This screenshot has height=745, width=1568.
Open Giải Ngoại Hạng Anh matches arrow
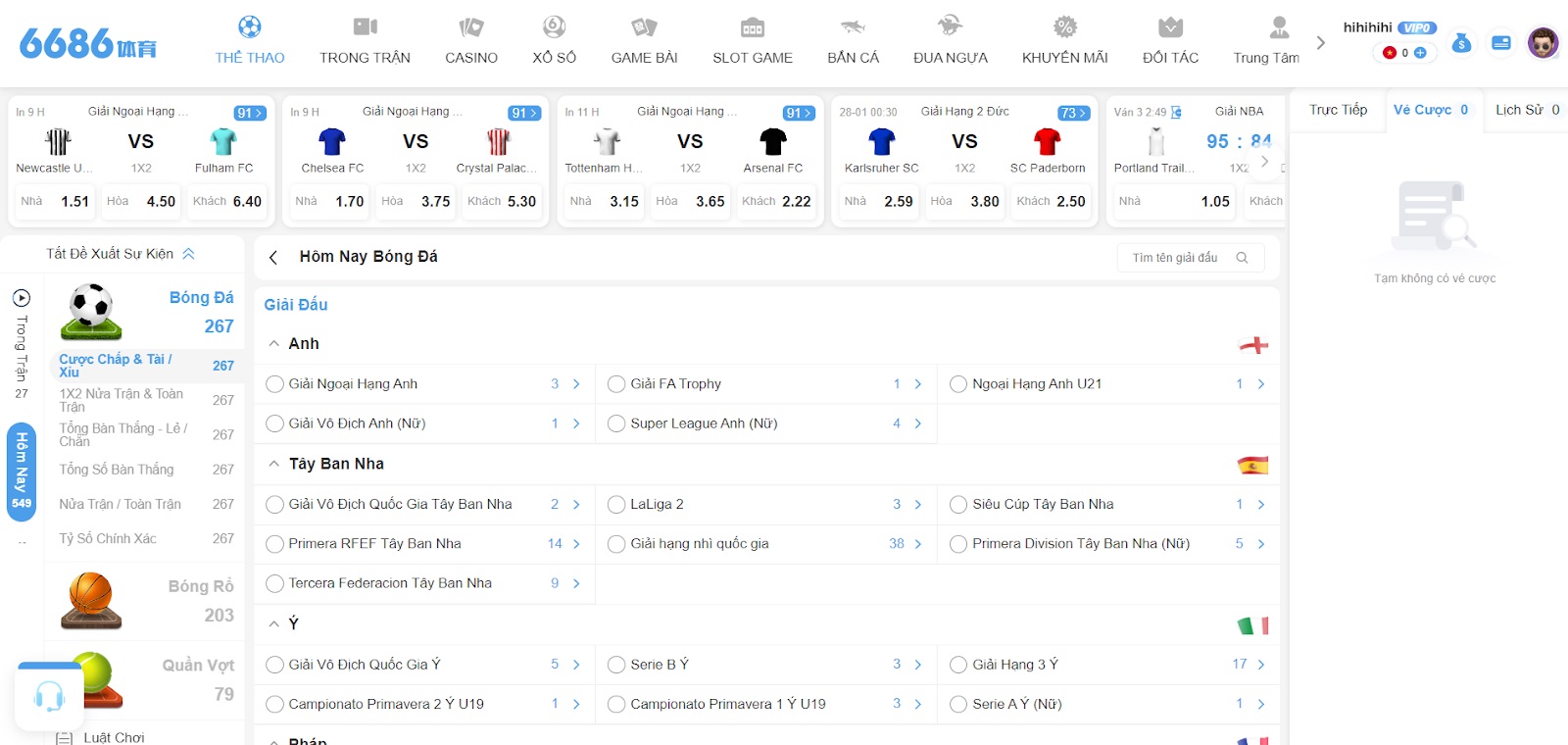(576, 384)
